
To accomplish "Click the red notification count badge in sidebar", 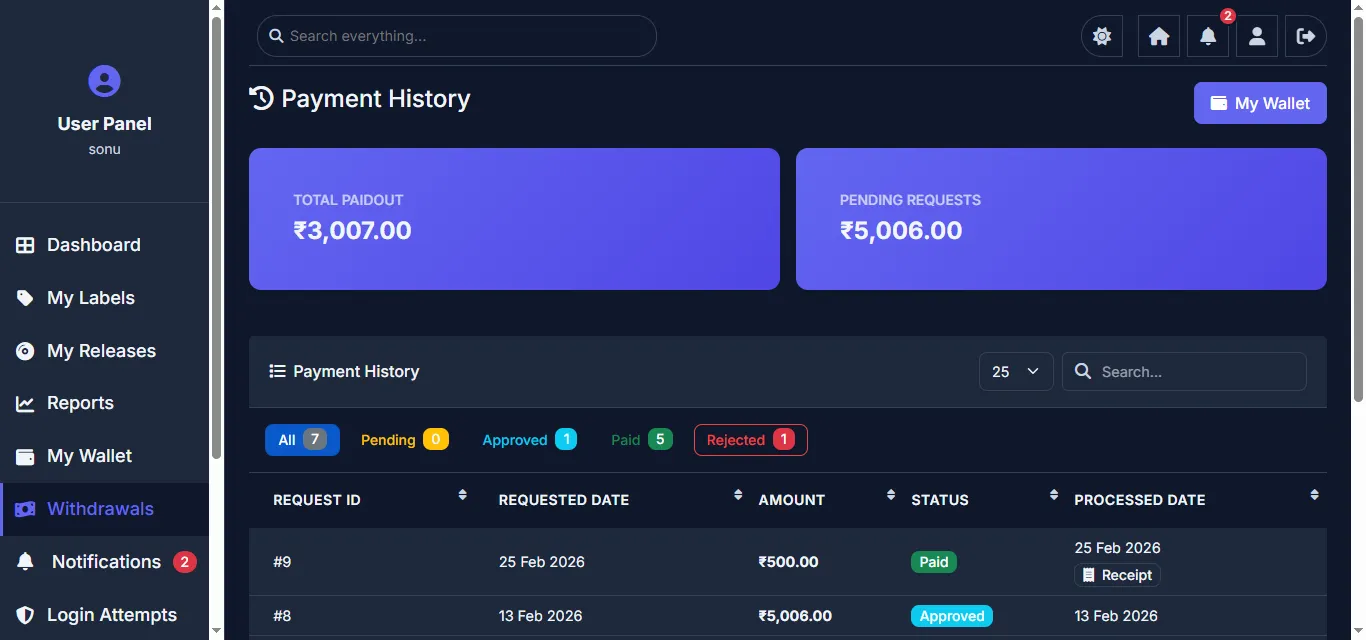I will click(184, 562).
